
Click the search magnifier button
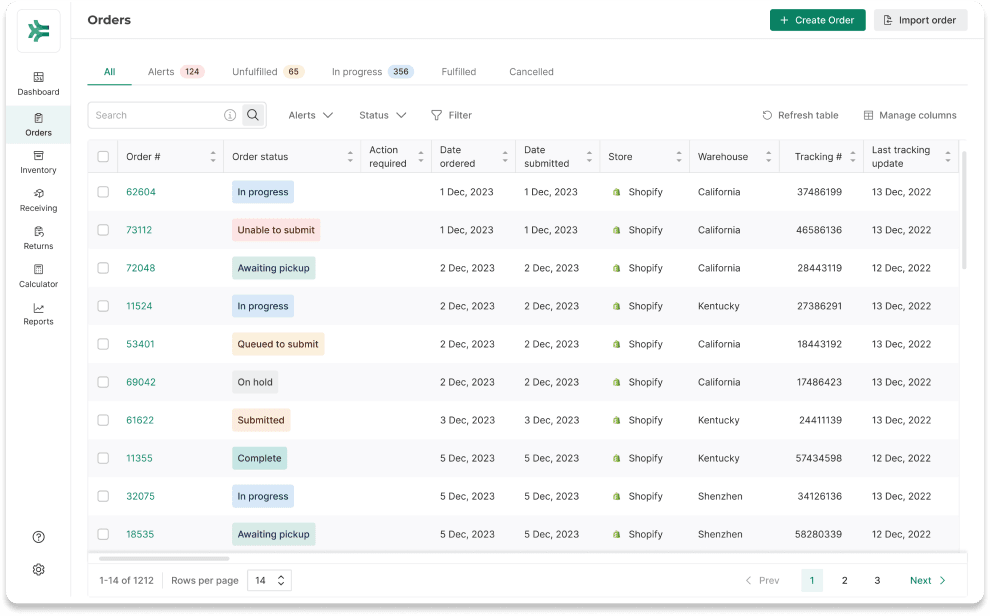pos(253,115)
